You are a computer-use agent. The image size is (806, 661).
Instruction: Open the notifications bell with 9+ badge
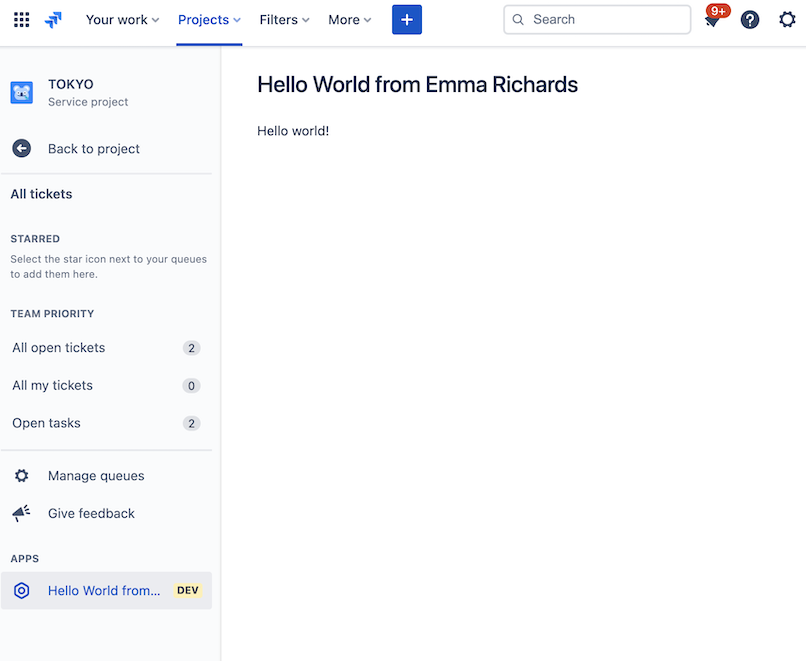coord(714,19)
